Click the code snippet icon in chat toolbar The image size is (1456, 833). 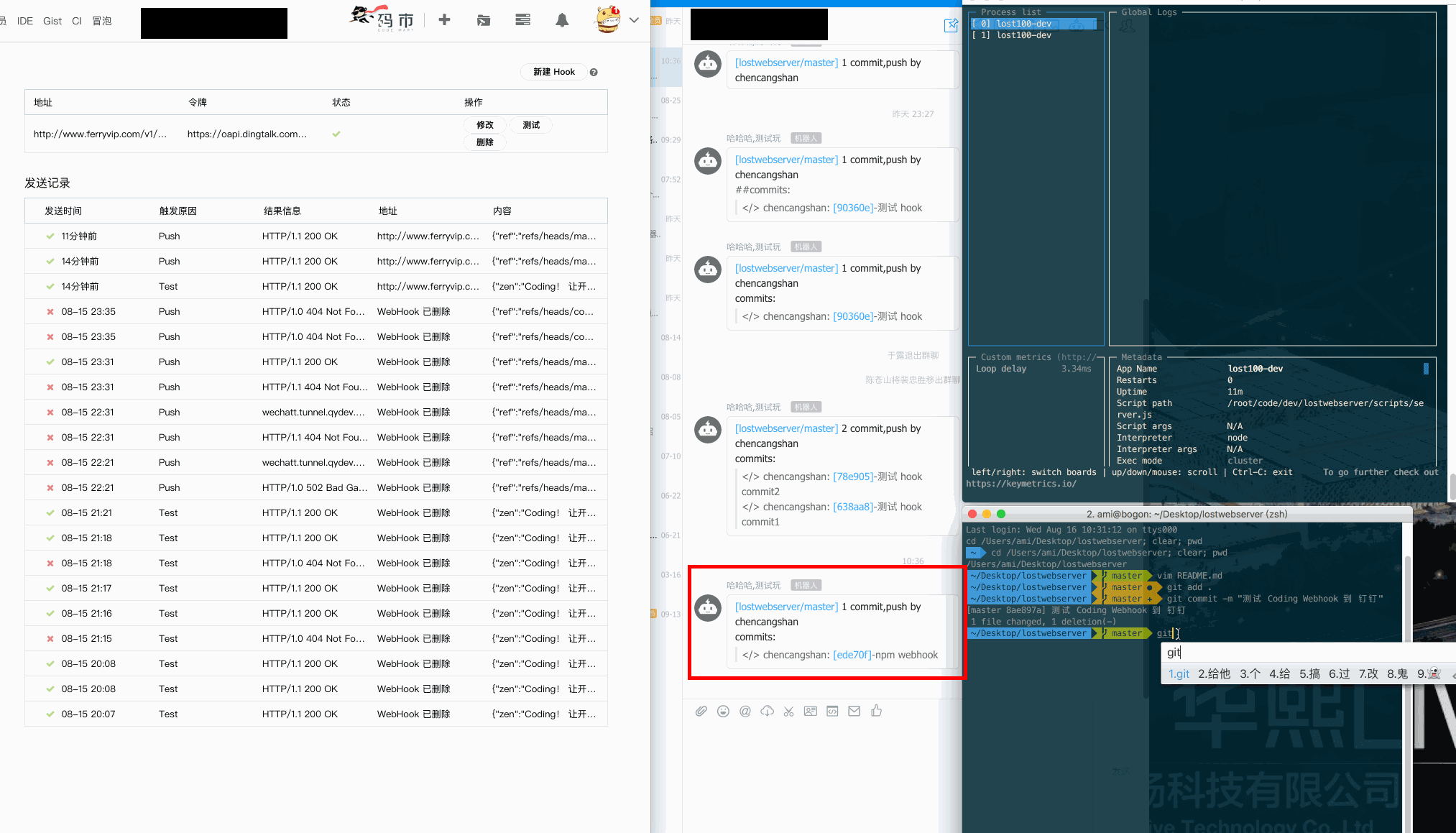click(832, 711)
